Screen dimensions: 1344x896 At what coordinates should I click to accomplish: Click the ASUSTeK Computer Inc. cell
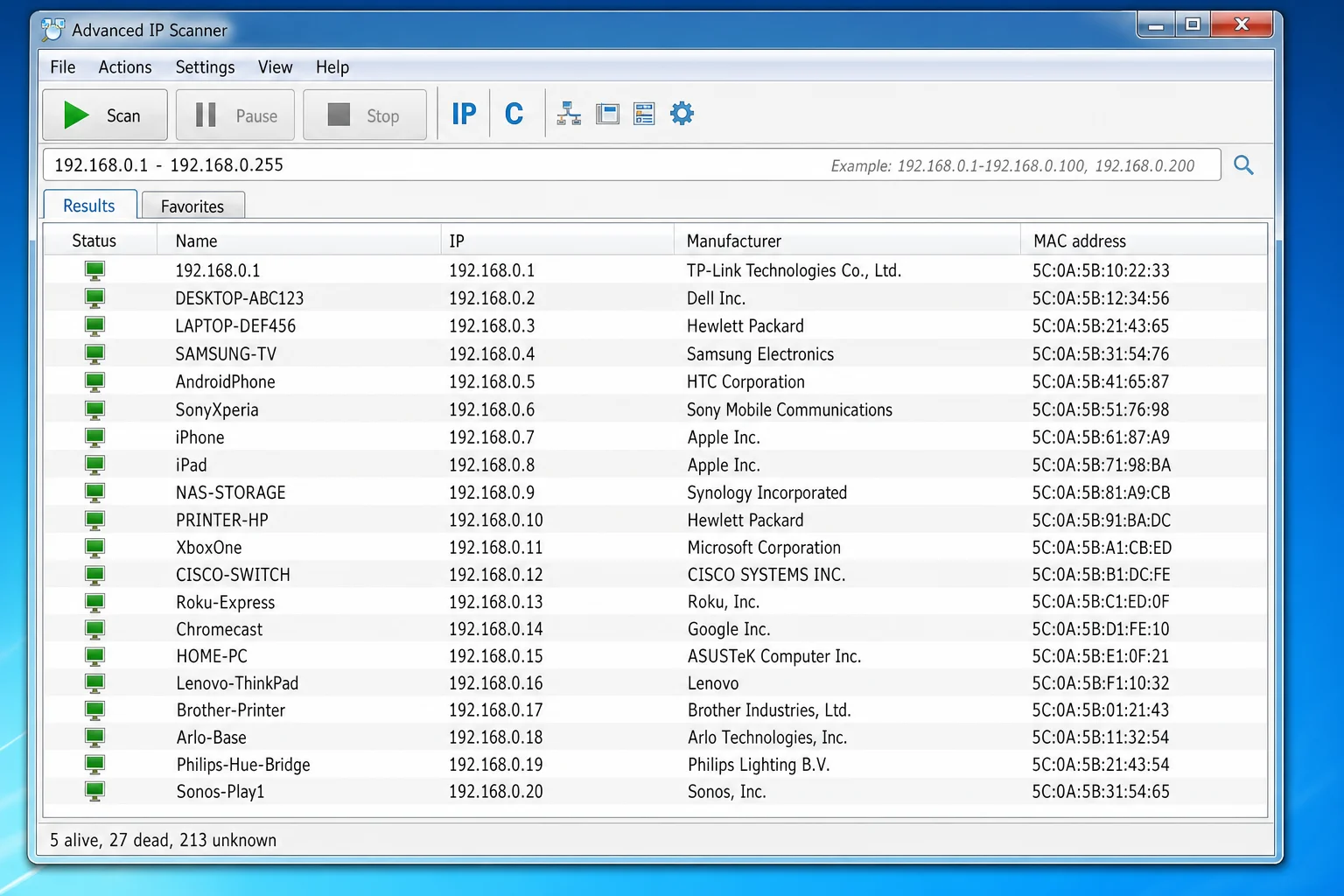[x=774, y=656]
